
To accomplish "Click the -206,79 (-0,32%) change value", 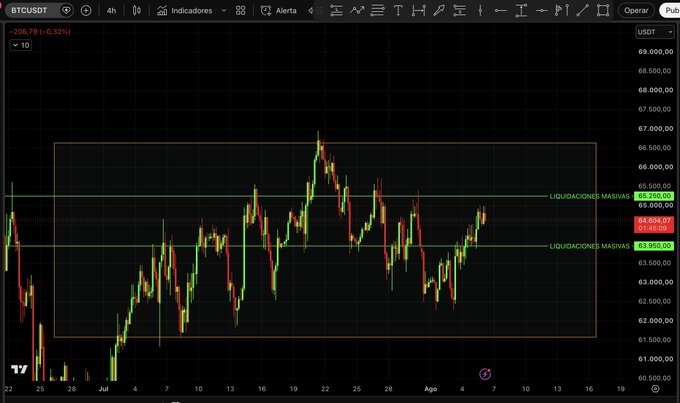I will pyautogui.click(x=40, y=32).
